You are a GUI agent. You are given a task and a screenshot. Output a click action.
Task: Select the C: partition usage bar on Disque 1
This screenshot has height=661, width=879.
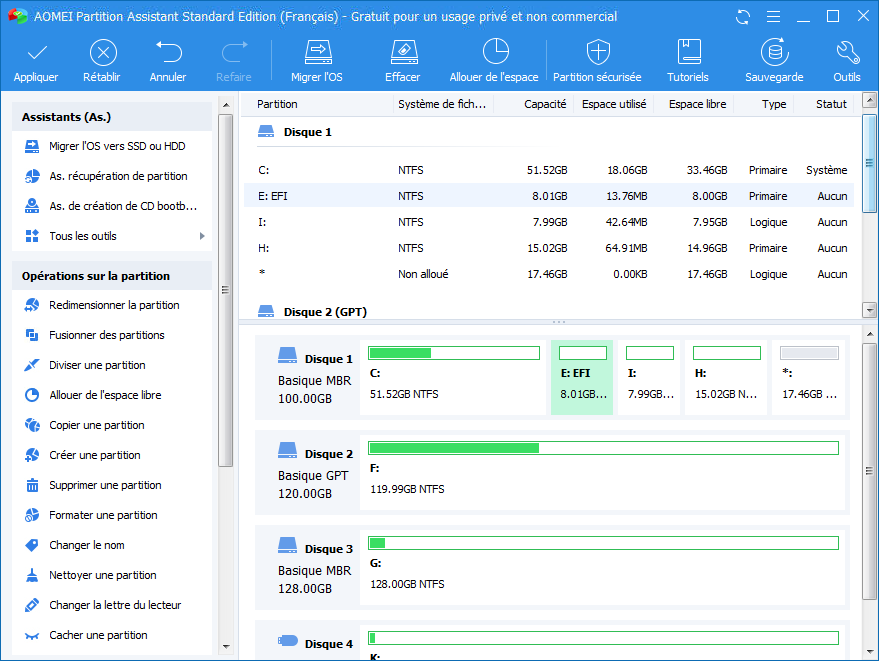pyautogui.click(x=454, y=353)
